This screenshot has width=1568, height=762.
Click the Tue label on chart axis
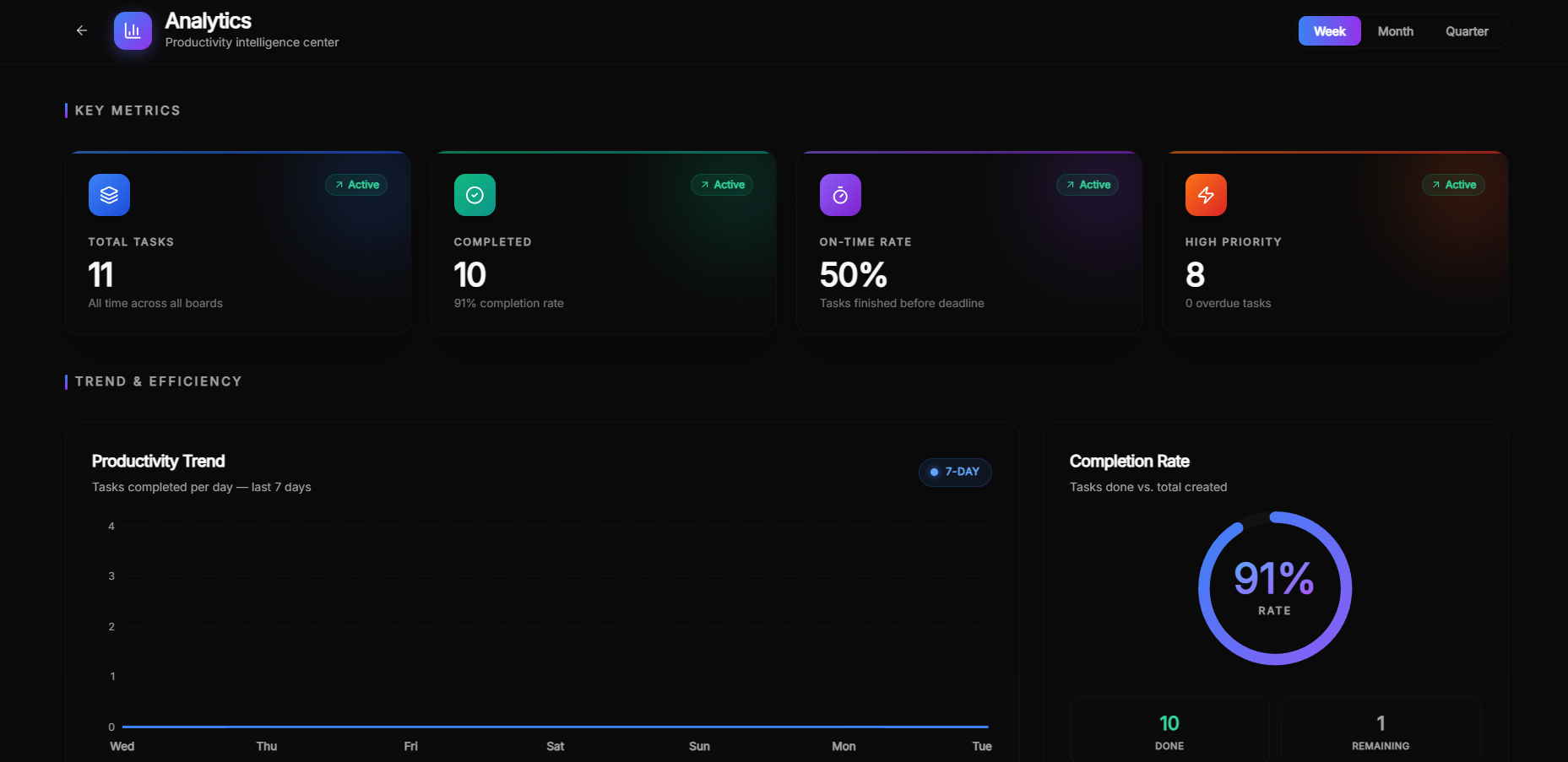coord(981,746)
